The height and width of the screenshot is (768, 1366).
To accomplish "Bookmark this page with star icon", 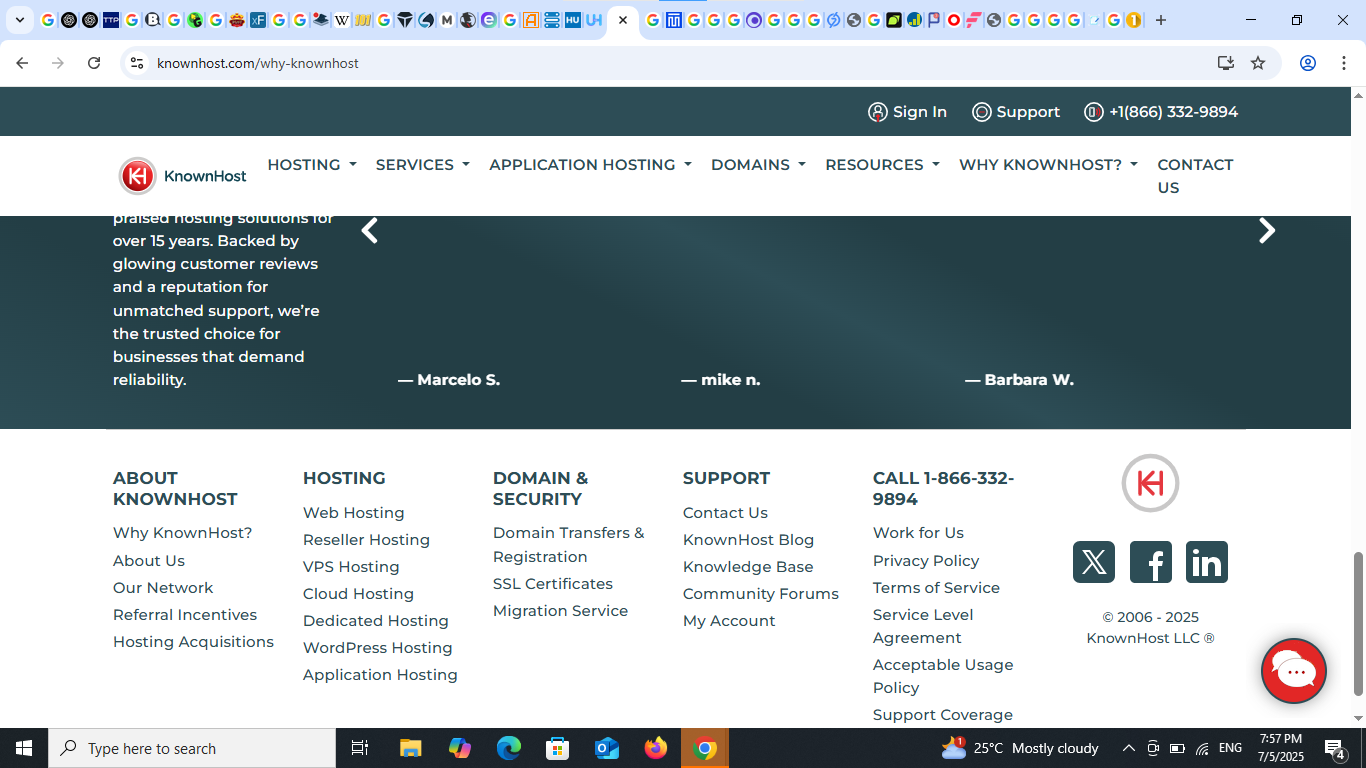I will (1258, 63).
